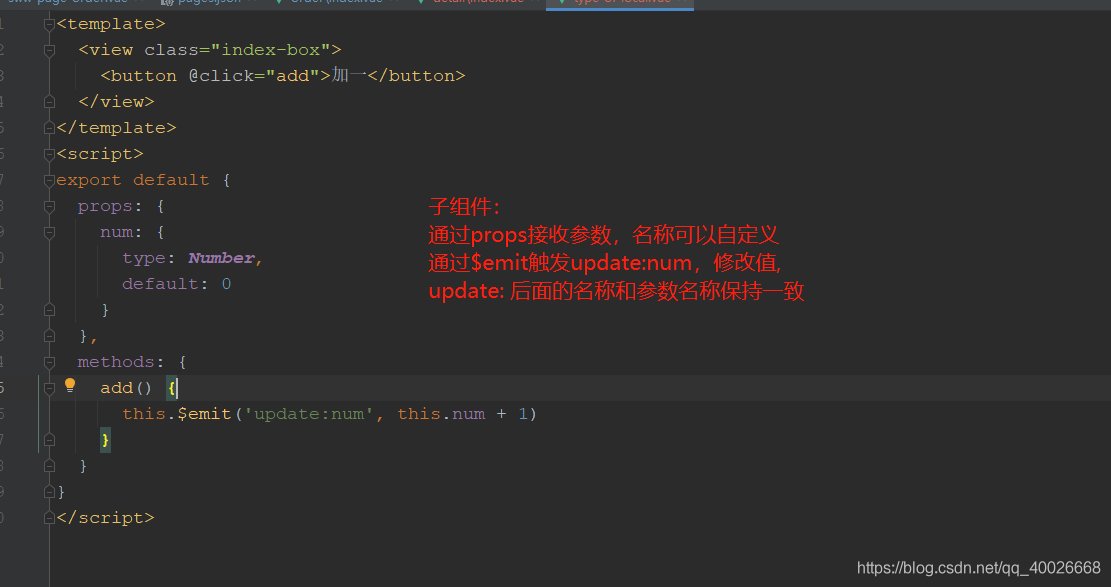Viewport: 1111px width, 587px height.
Task: Place cursor on default: 0 line
Action: [x=176, y=284]
